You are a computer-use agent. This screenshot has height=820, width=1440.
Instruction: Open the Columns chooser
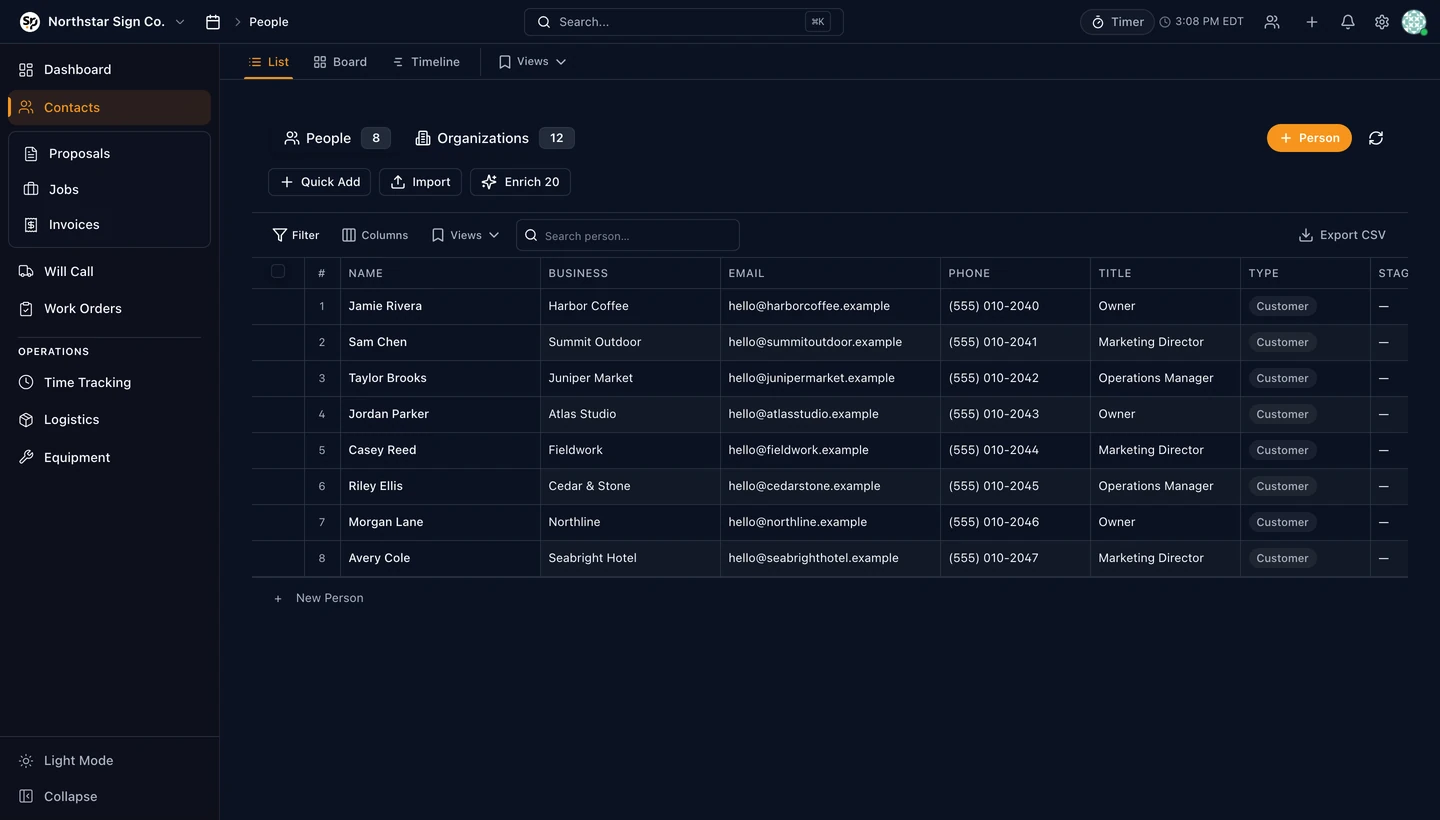tap(375, 235)
